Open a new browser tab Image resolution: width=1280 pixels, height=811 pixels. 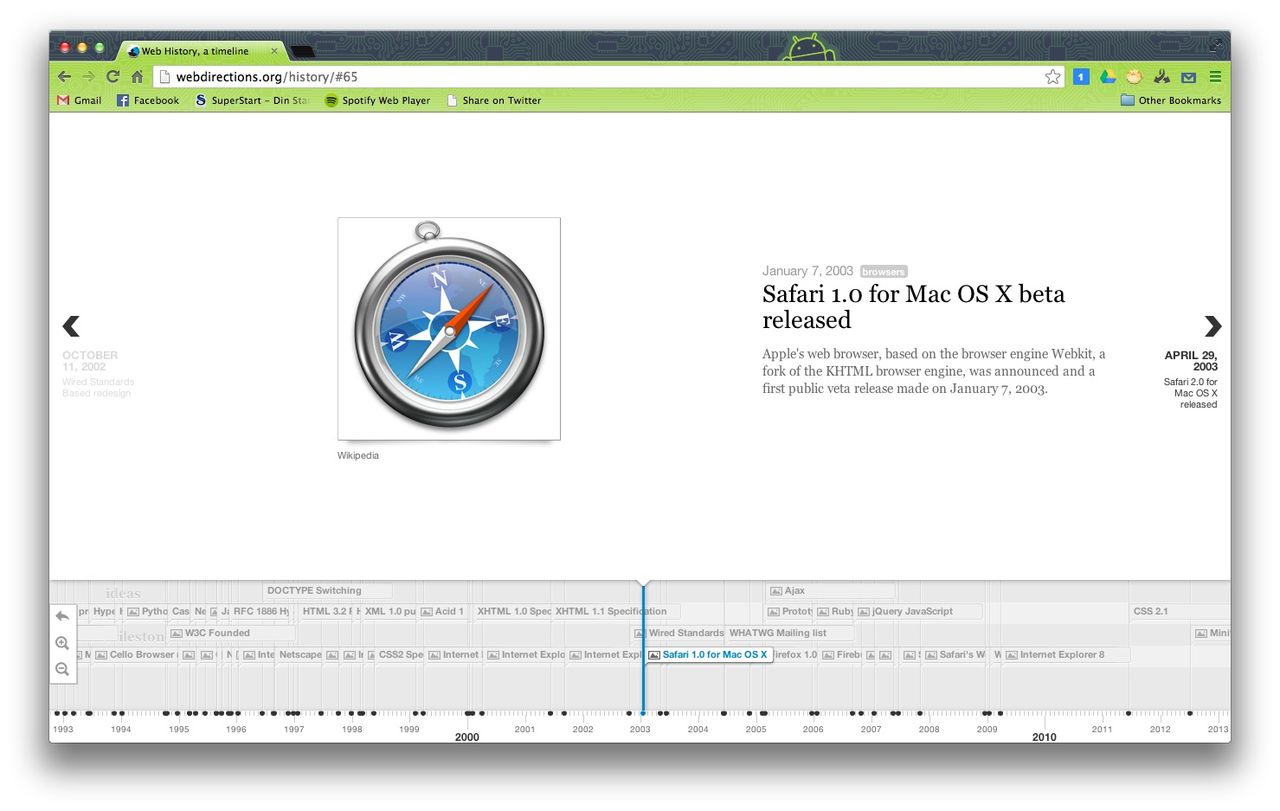point(302,51)
